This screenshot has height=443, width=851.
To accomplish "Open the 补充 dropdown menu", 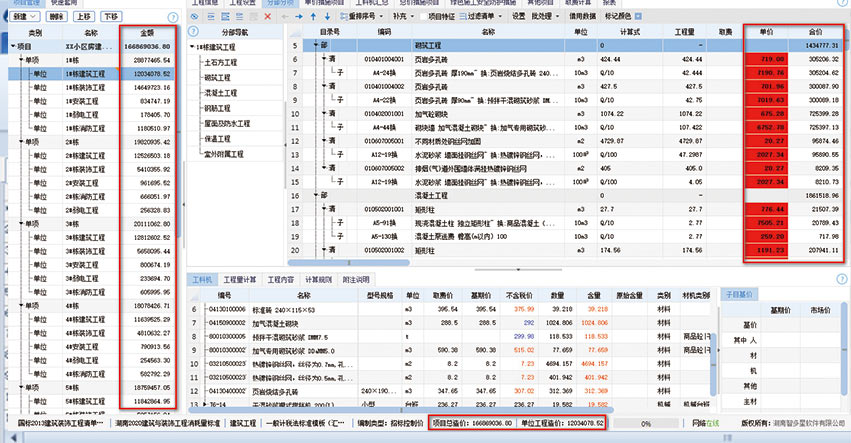I will point(404,17).
